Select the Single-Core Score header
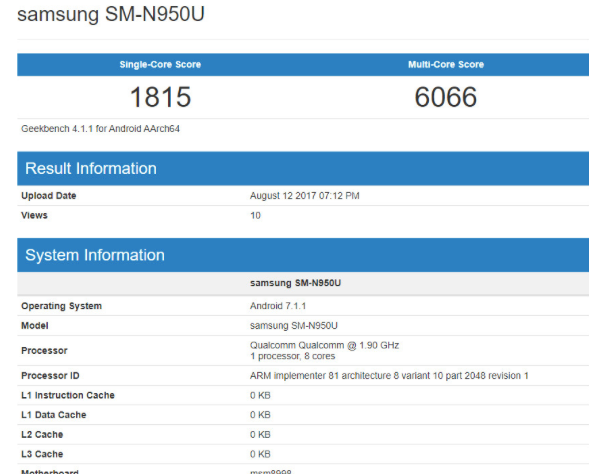 tap(160, 64)
